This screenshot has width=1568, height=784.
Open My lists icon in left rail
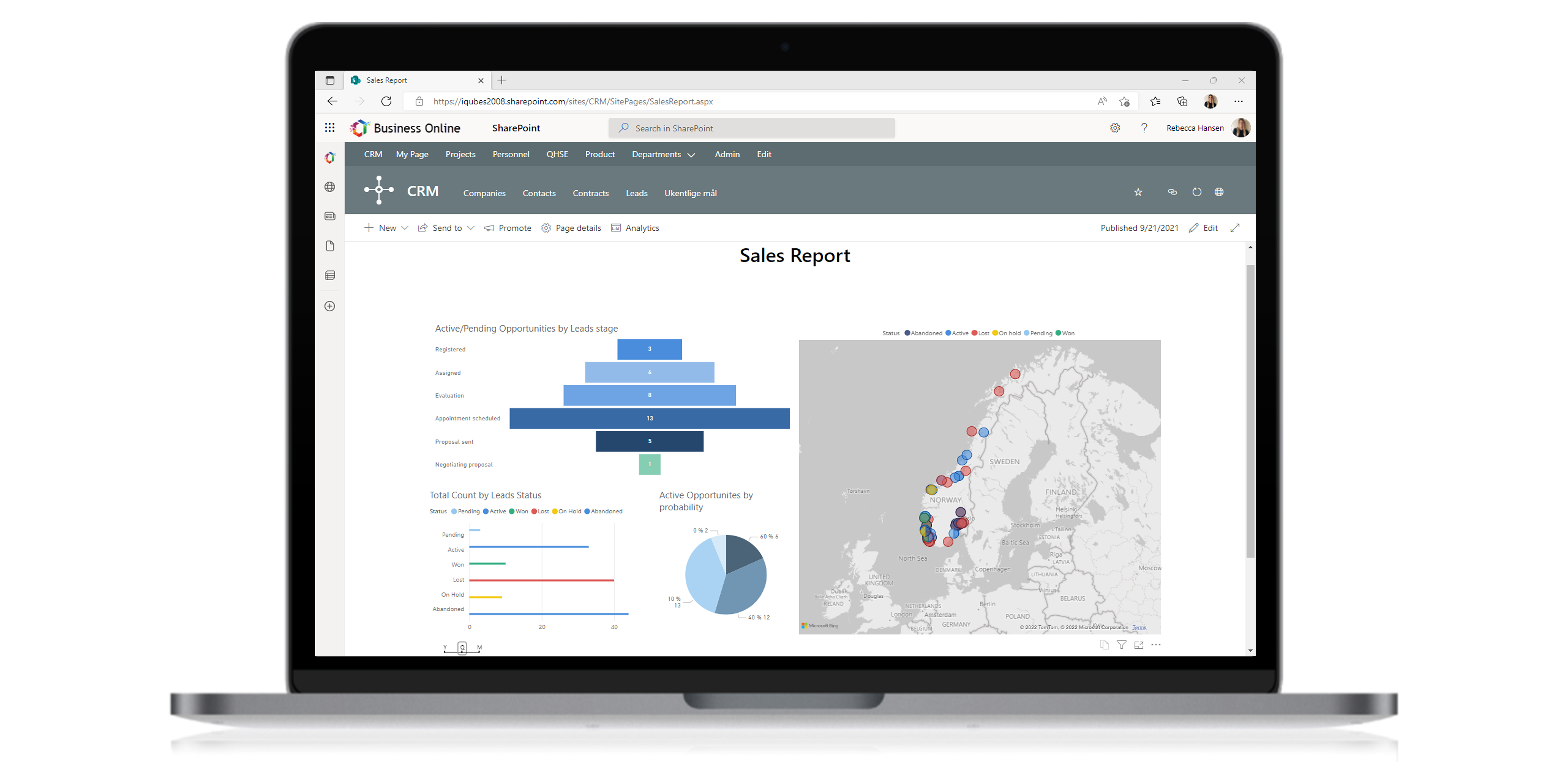[x=330, y=276]
